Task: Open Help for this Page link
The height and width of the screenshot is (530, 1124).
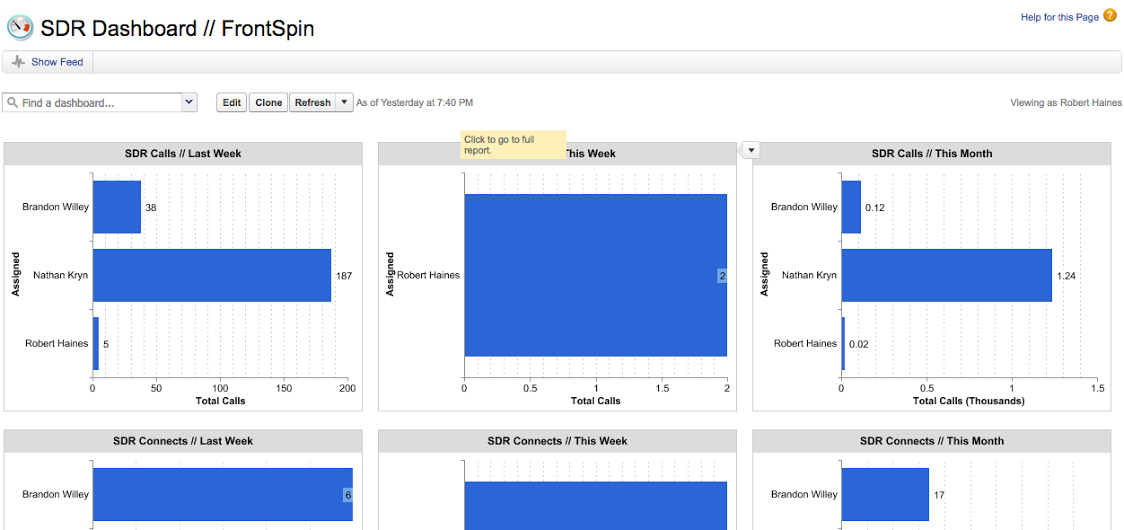Action: [1059, 17]
